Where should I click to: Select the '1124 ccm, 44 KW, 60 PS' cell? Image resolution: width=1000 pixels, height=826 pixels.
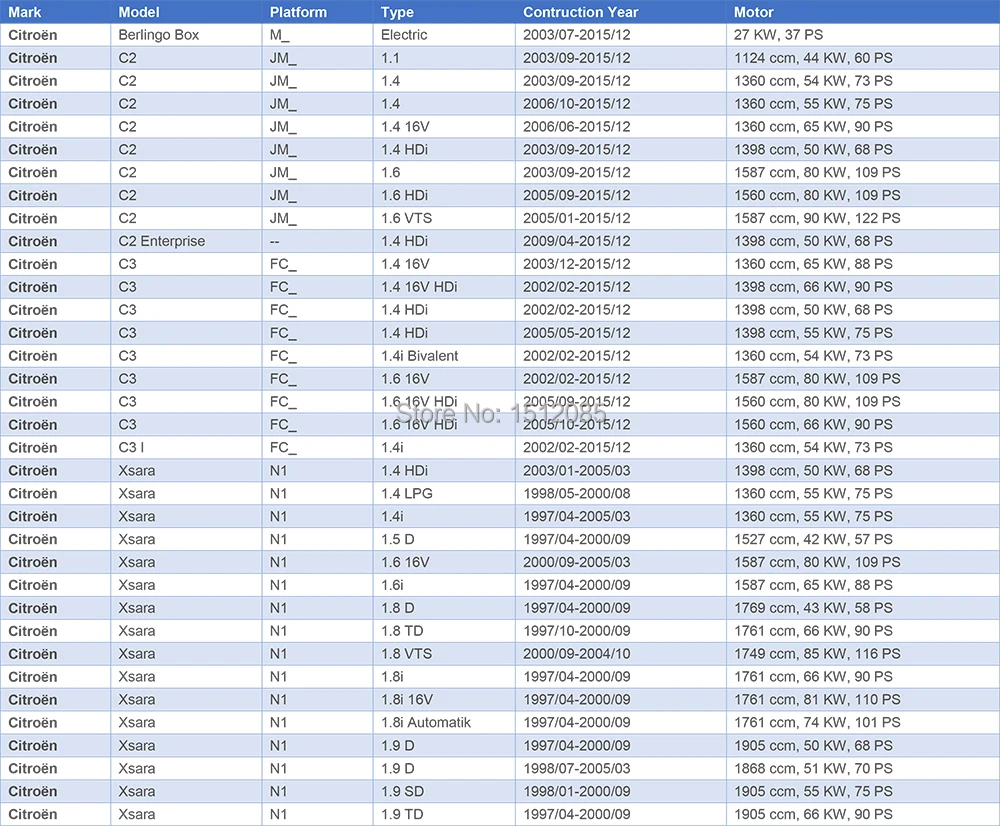[x=863, y=58]
